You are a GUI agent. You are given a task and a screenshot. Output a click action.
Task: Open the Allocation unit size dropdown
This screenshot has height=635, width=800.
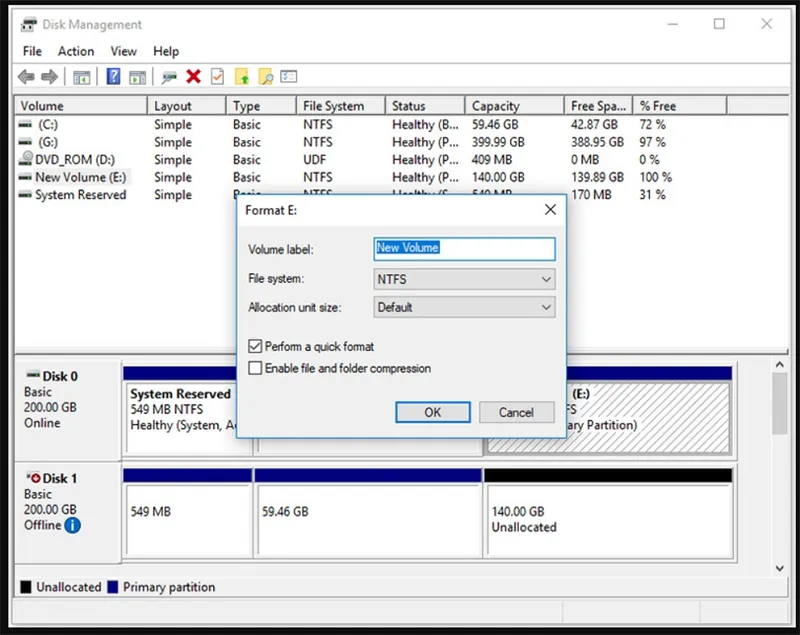464,307
